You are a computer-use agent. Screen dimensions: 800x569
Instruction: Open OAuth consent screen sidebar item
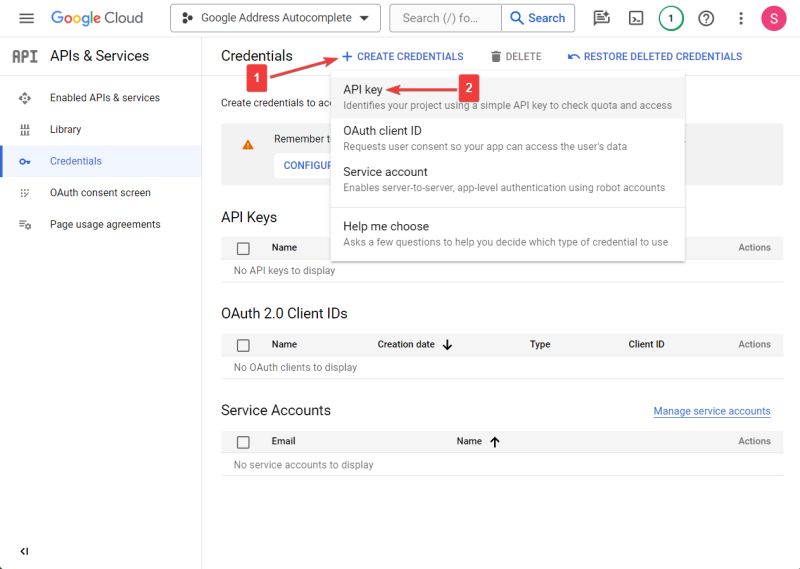(x=101, y=192)
